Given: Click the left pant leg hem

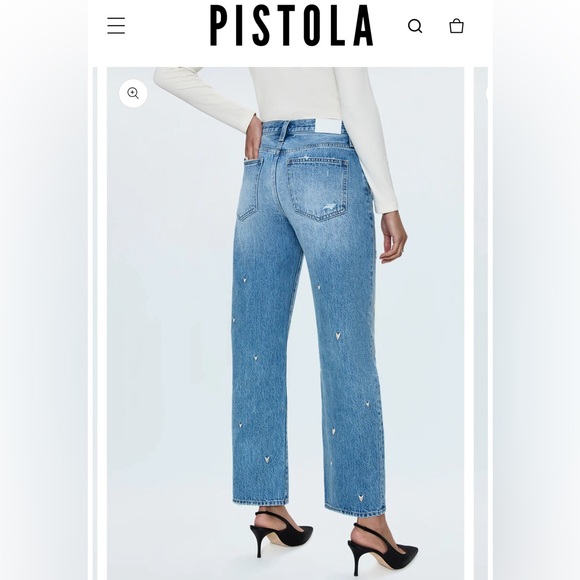Looking at the screenshot, I should (x=260, y=501).
